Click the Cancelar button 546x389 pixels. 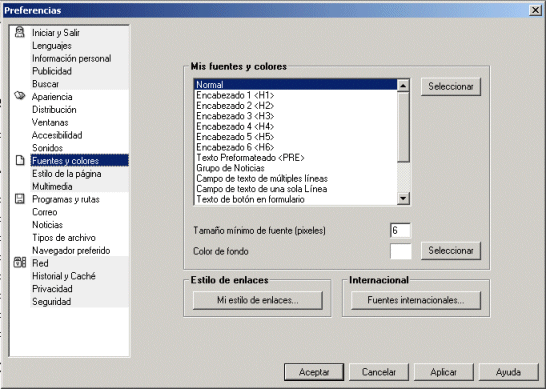pyautogui.click(x=379, y=372)
